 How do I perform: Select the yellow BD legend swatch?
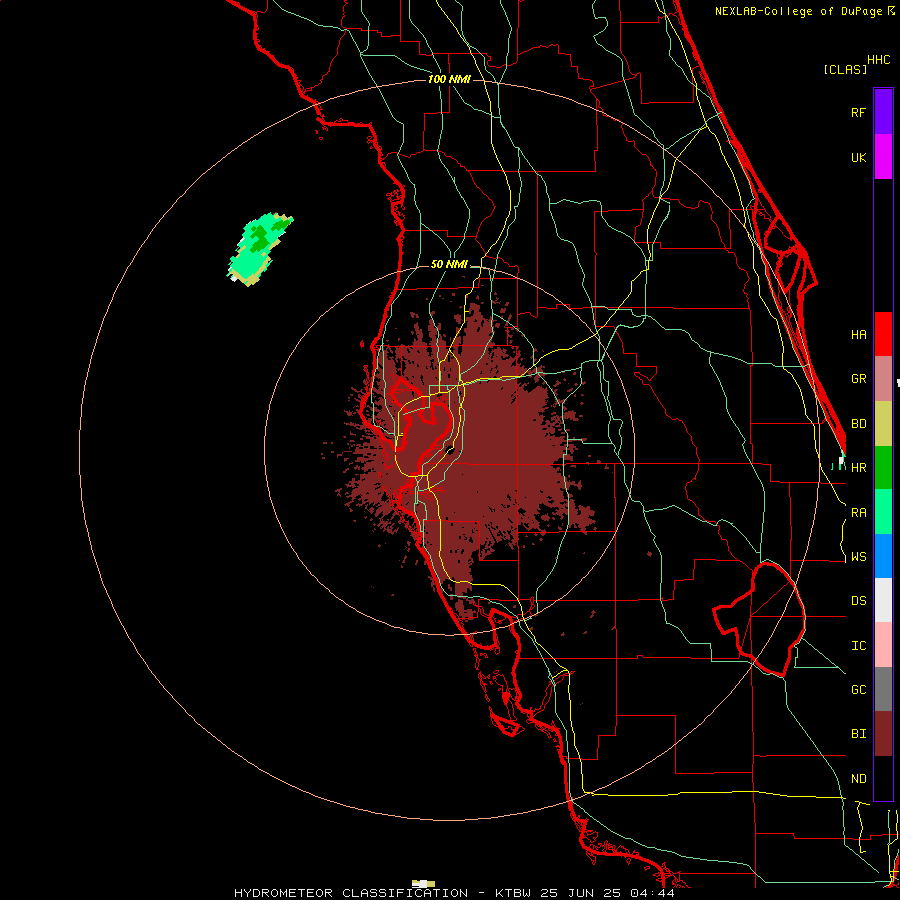point(883,424)
